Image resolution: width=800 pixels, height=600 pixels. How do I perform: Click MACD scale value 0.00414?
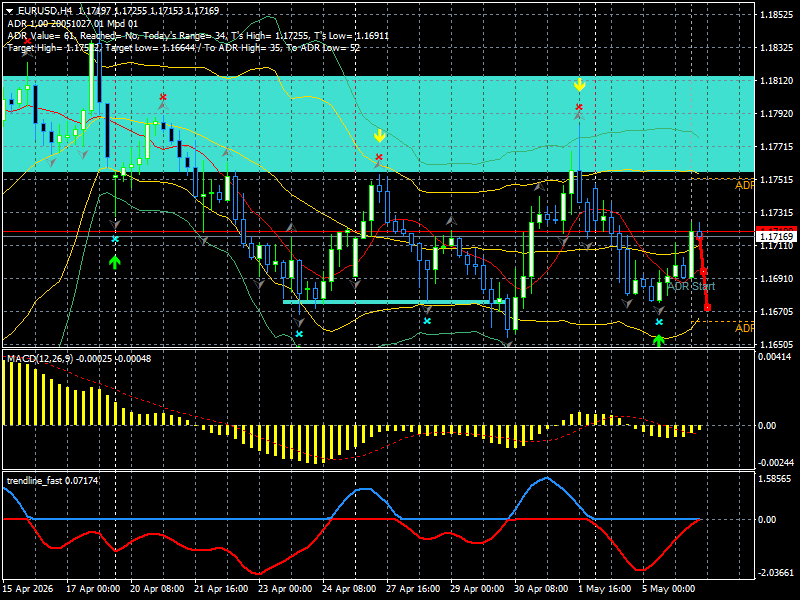(x=776, y=357)
